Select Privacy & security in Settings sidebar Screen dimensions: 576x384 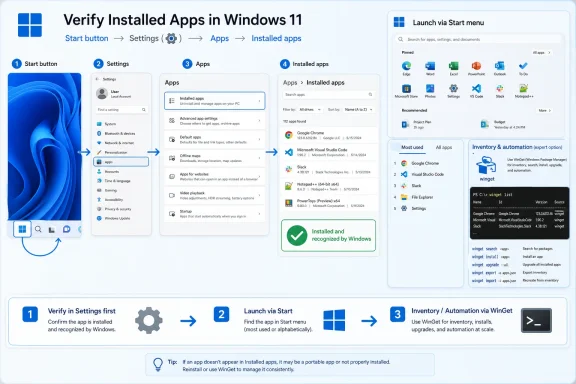(121, 209)
